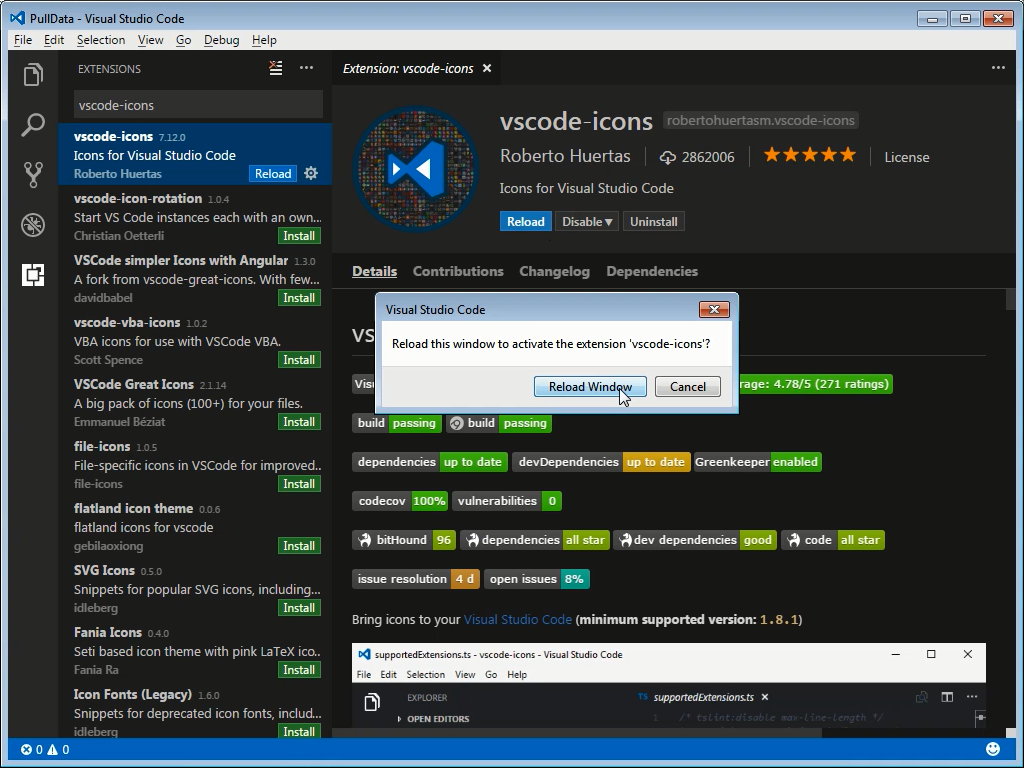Click the vulnerabilities 0 badge

(506, 501)
